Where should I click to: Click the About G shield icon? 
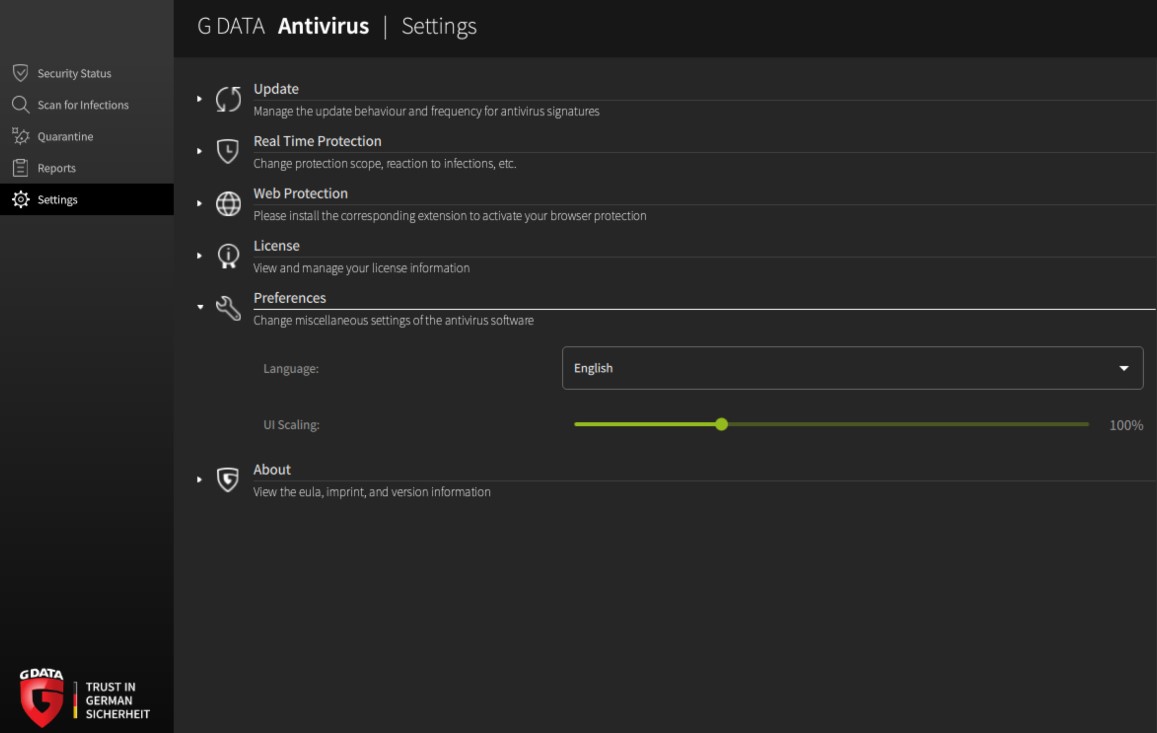click(228, 480)
